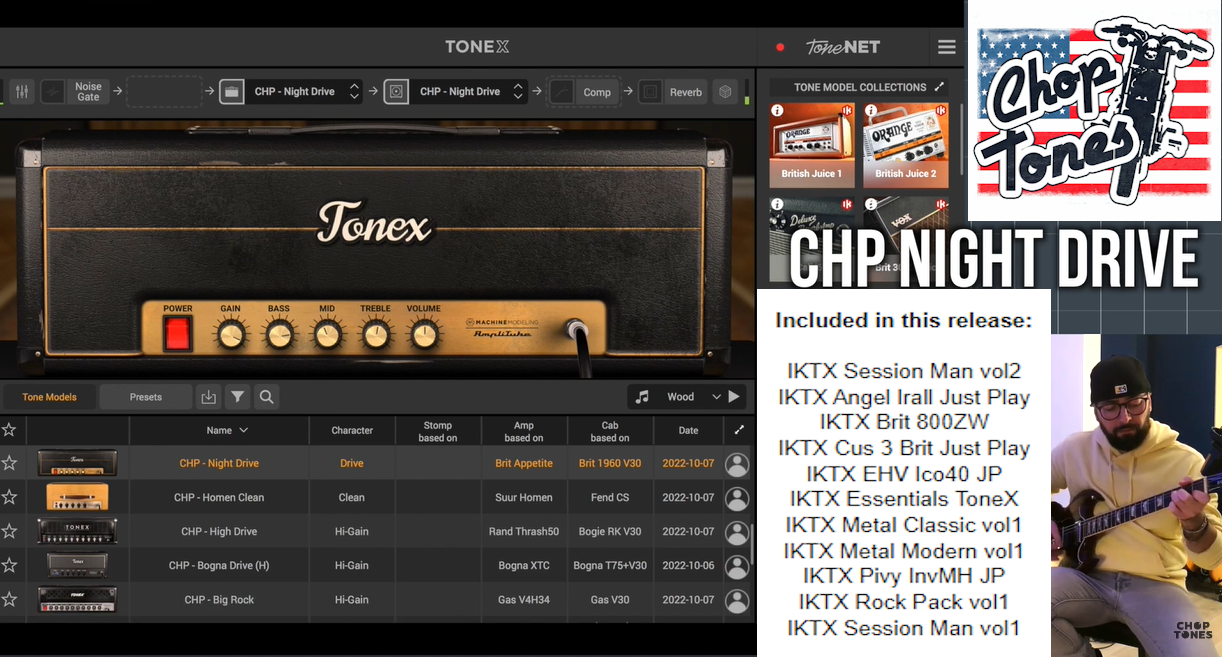Click the Reverb square icon

(x=651, y=92)
